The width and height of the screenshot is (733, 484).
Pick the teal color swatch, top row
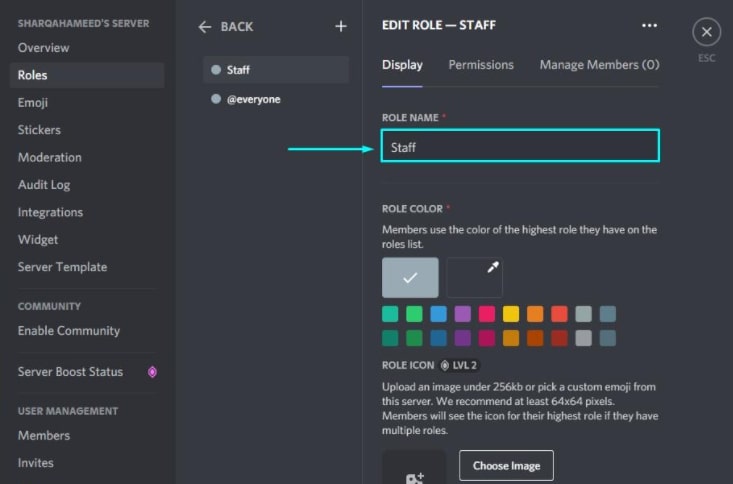390,314
